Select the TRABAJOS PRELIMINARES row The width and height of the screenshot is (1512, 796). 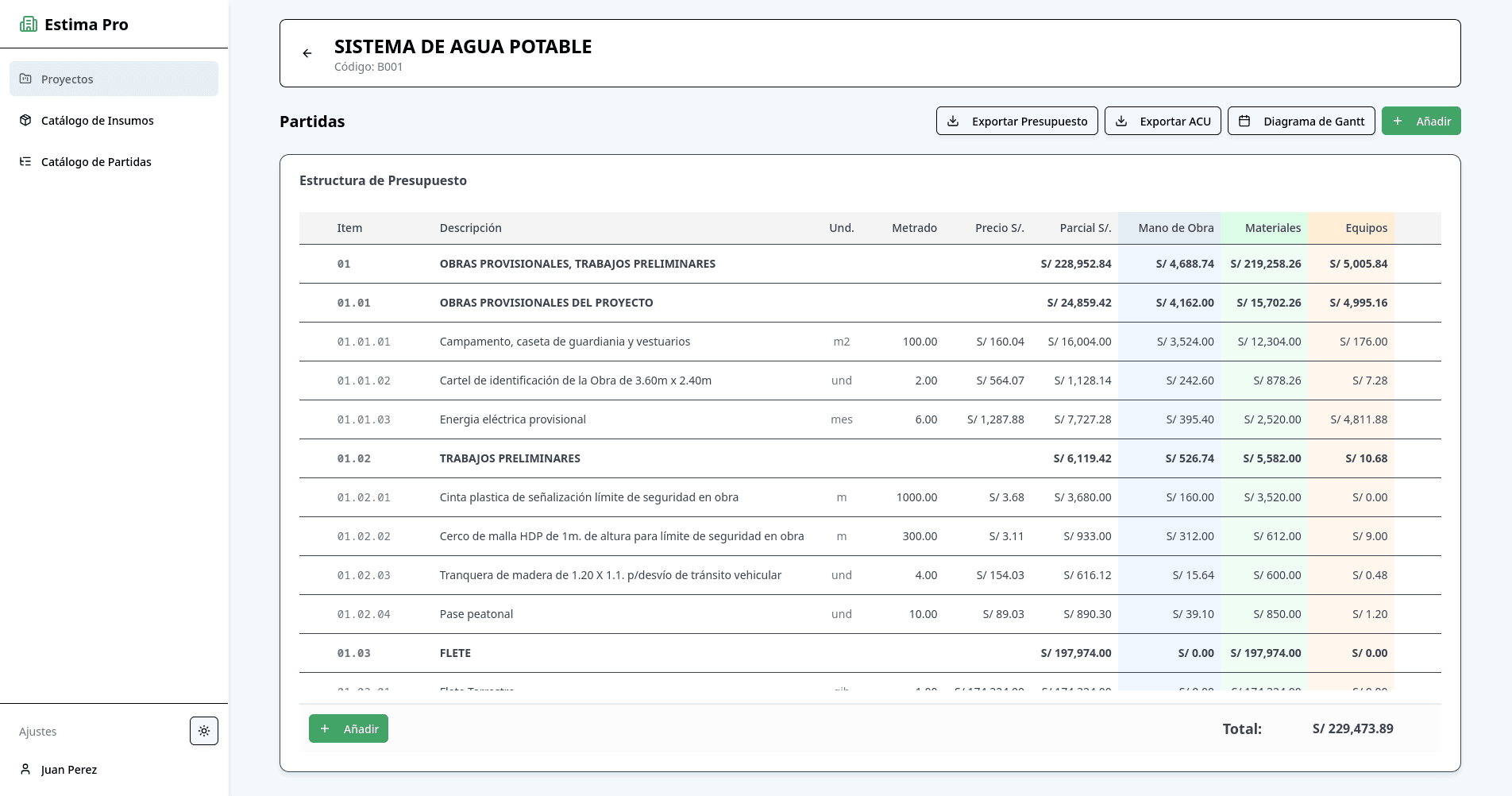click(x=870, y=458)
